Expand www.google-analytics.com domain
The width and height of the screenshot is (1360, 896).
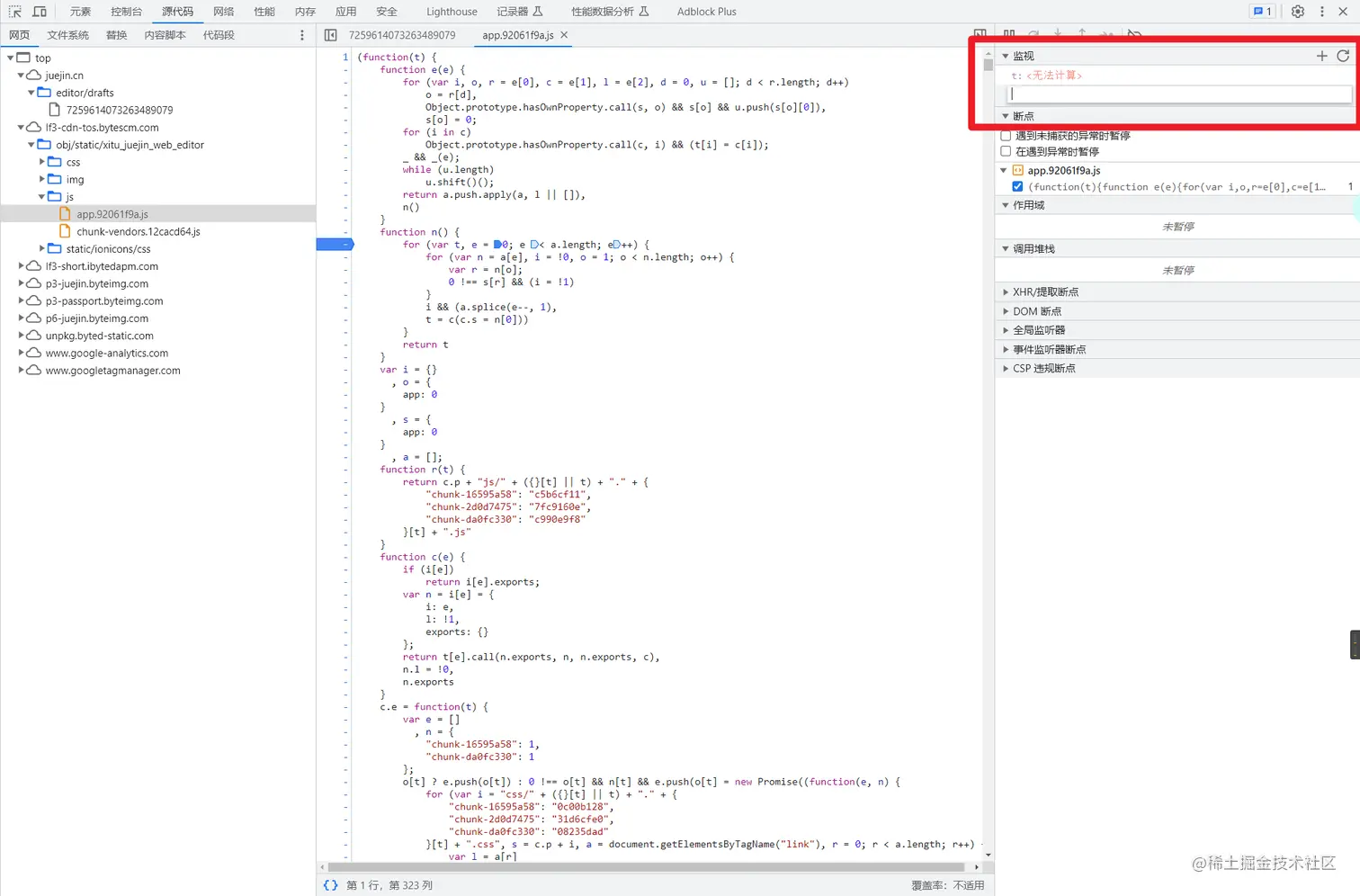(21, 353)
